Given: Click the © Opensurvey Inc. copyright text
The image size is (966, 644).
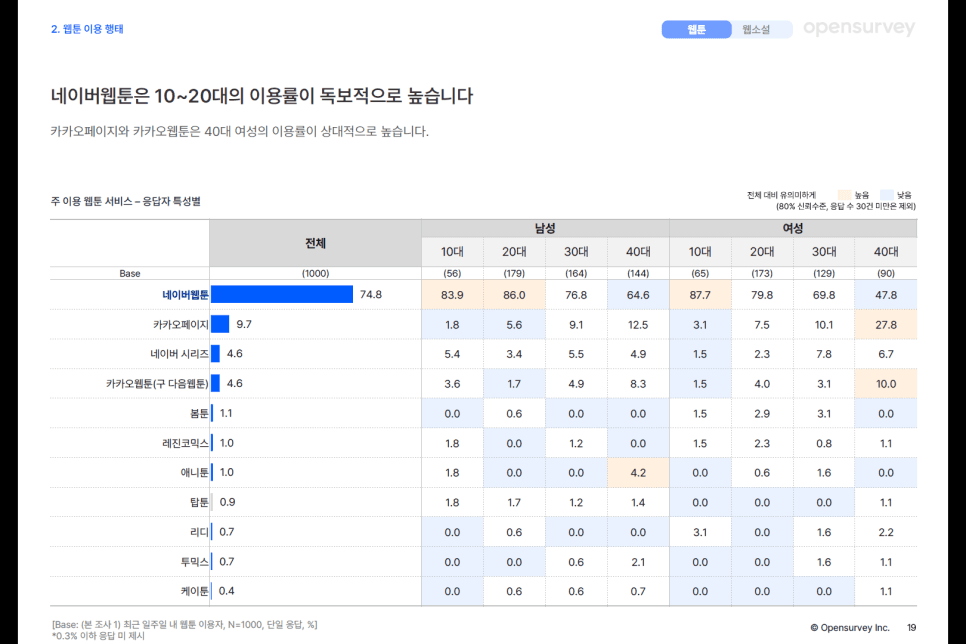Looking at the screenshot, I should 850,627.
